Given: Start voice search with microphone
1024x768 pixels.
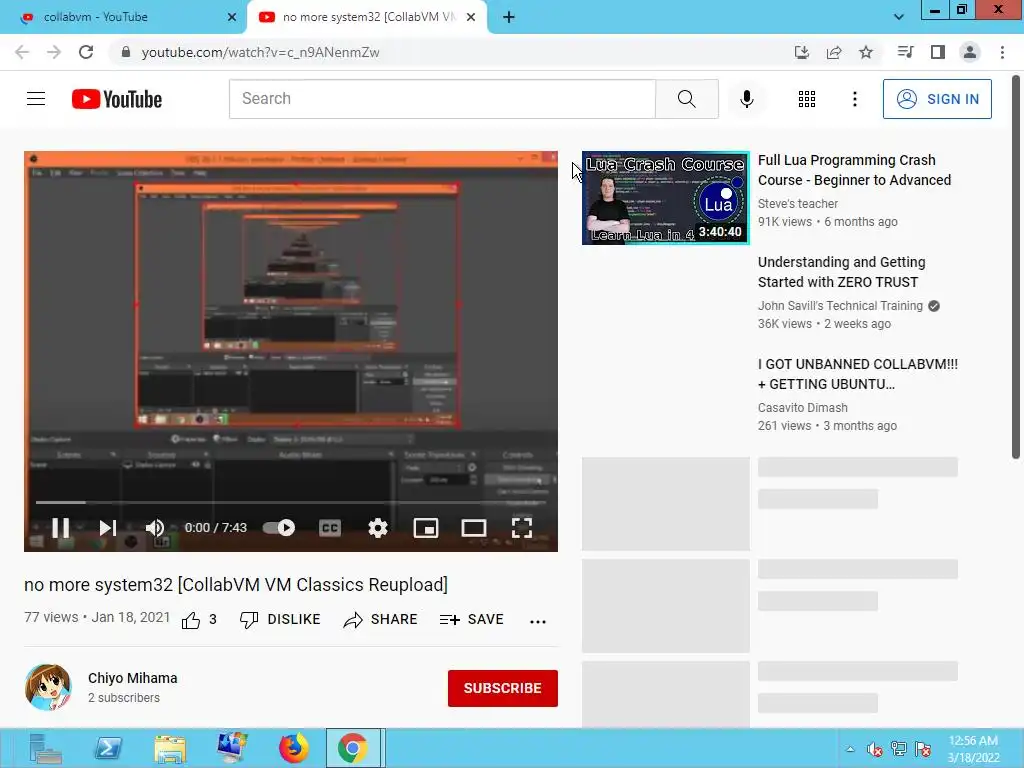Looking at the screenshot, I should click(x=746, y=99).
